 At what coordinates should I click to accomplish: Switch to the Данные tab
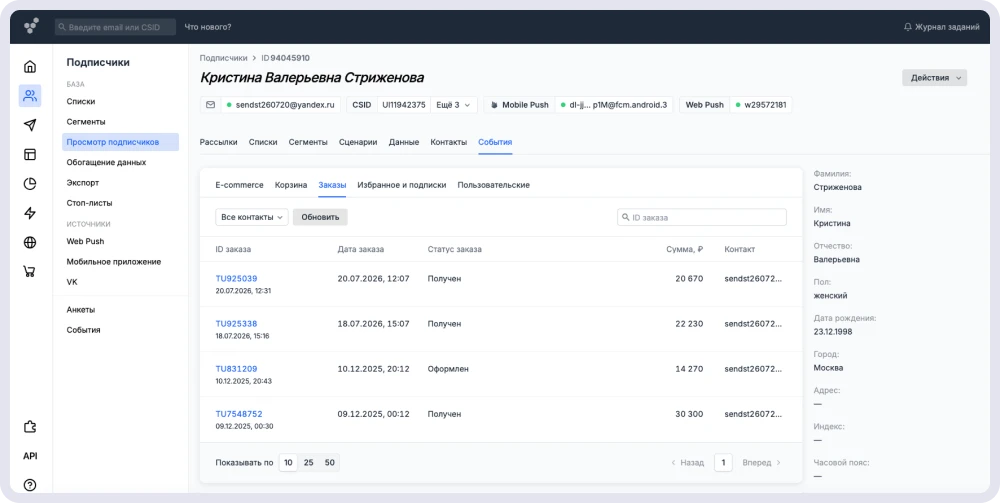[x=404, y=142]
